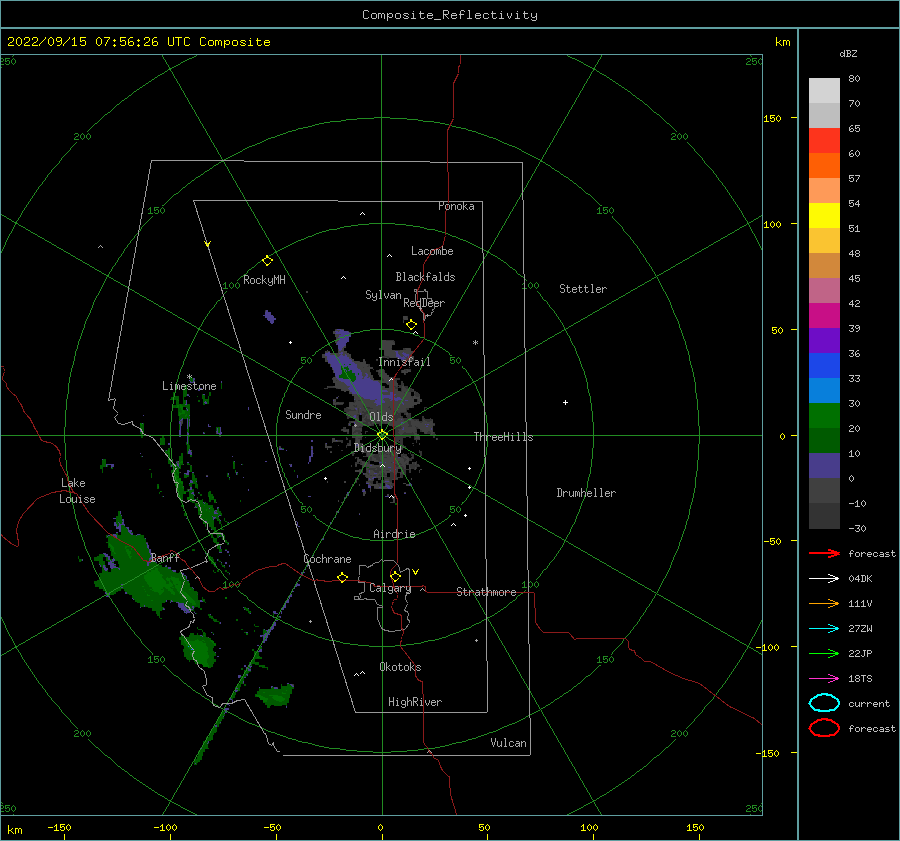Viewport: 900px width, 841px height.
Task: Click the yellow radar-site diamond at map center
Action: (382, 435)
